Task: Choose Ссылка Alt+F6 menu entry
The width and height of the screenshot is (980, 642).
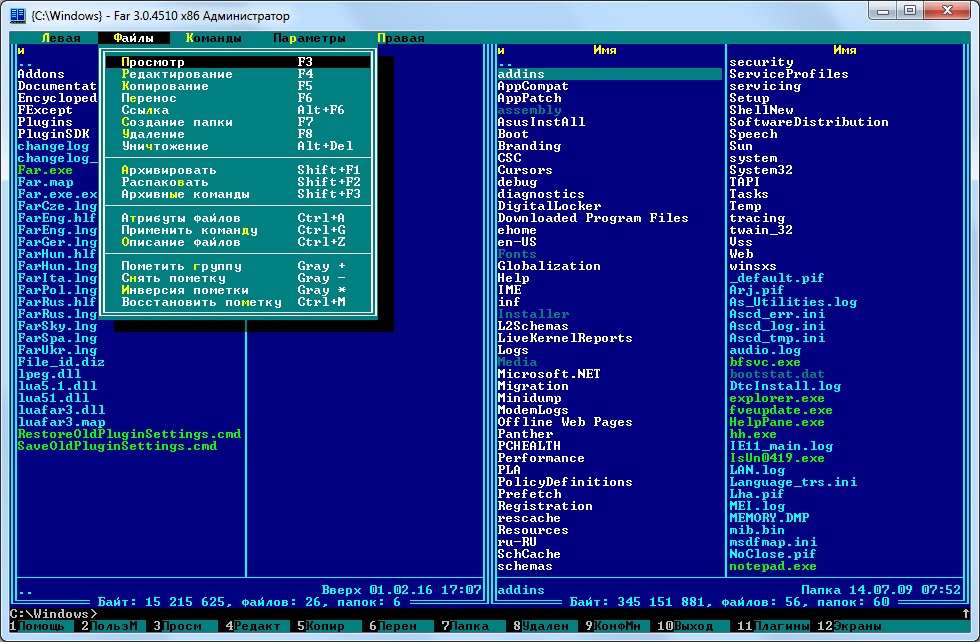Action: click(x=238, y=110)
